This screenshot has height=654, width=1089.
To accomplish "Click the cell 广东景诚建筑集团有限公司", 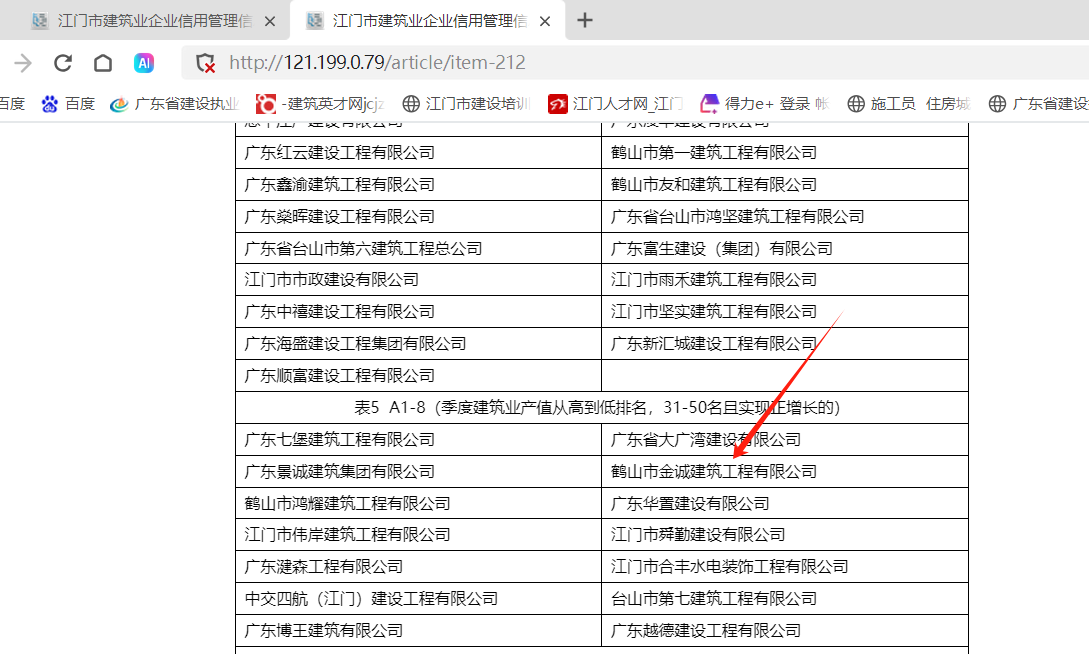I will point(419,471).
